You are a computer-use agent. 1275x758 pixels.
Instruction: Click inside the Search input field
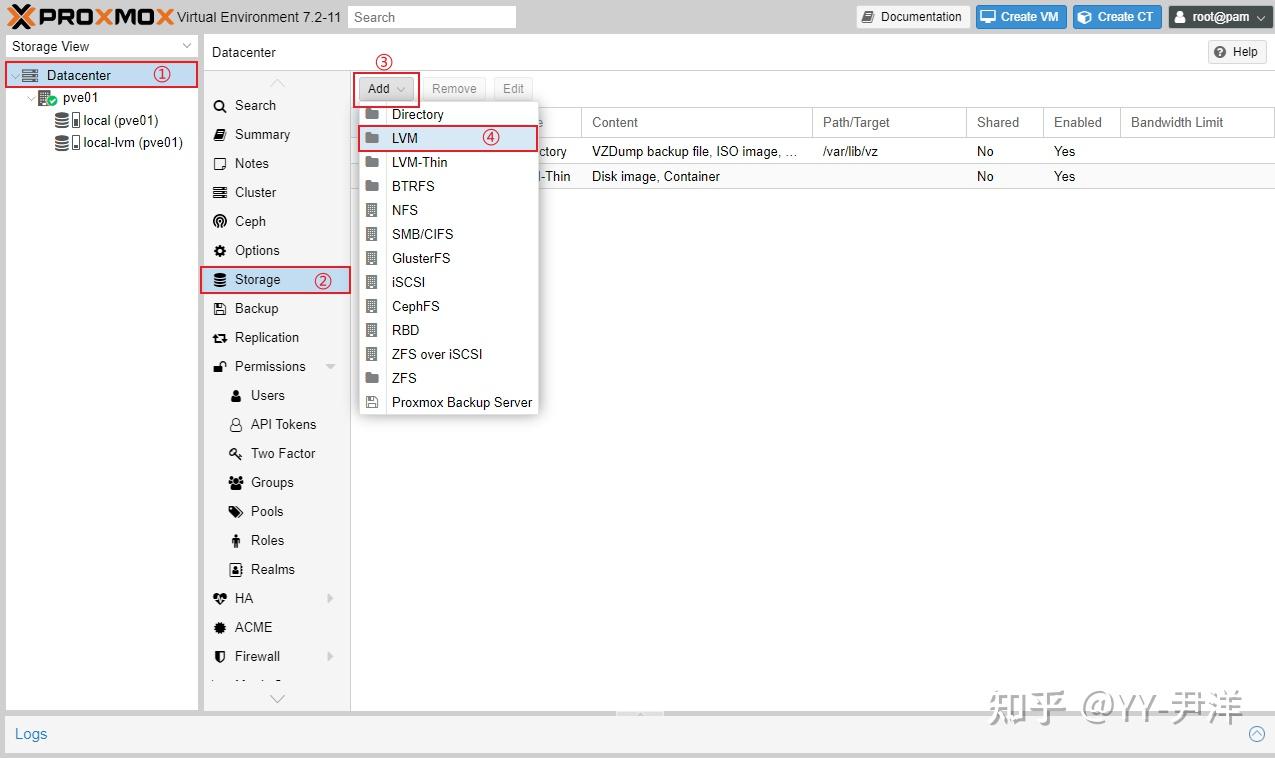coord(432,16)
